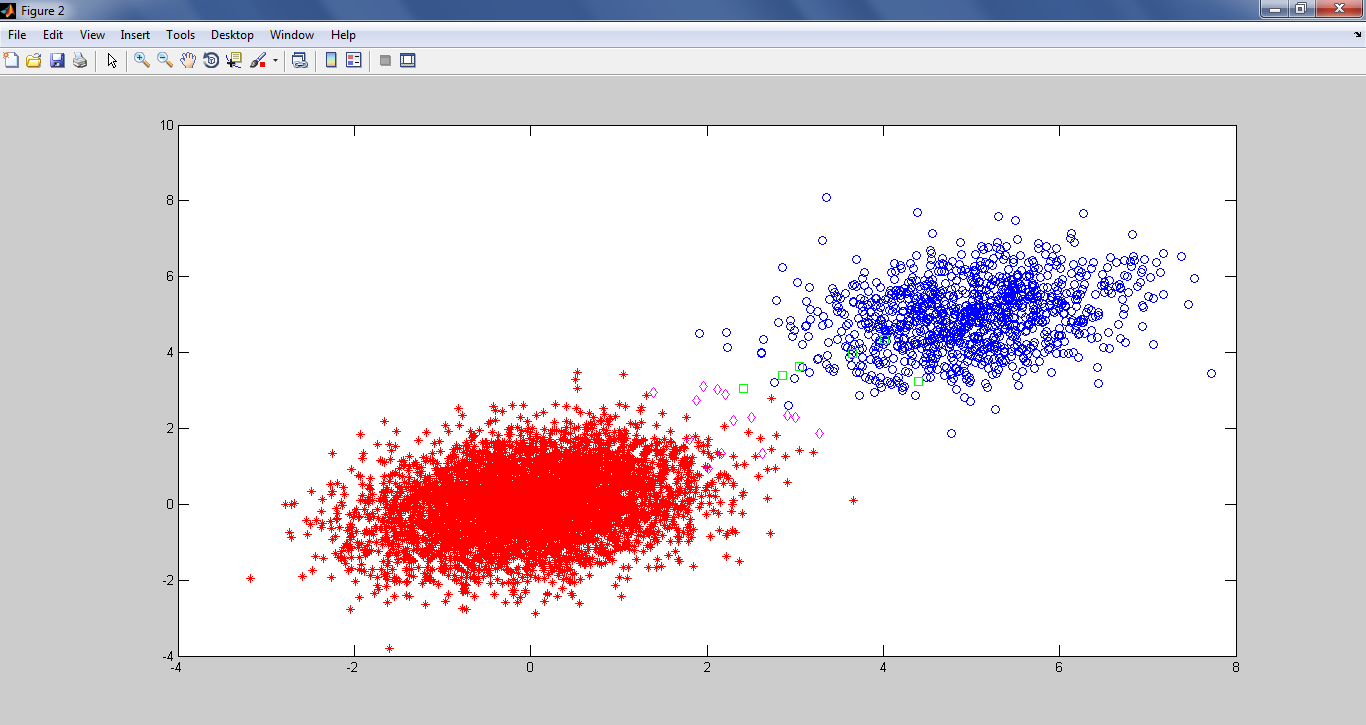Save the figure with the floppy disk icon
Viewport: 1366px width, 725px height.
point(57,60)
